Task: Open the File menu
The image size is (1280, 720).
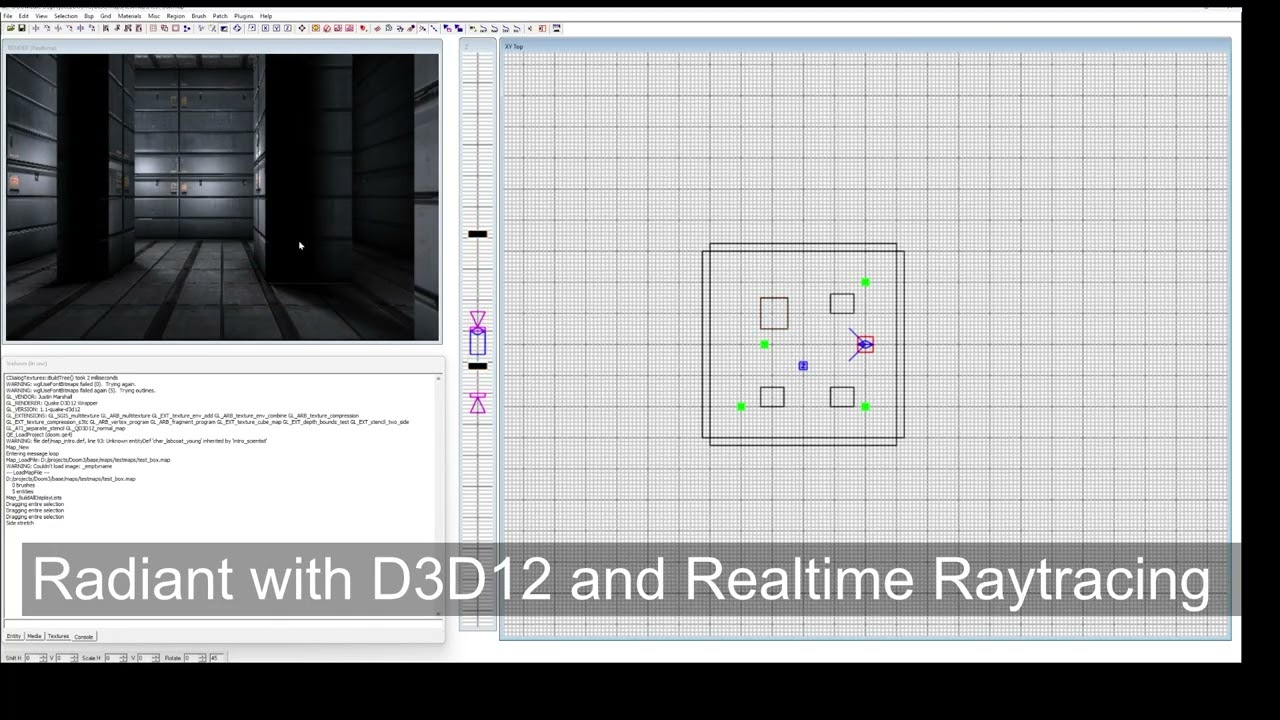Action: coord(8,16)
